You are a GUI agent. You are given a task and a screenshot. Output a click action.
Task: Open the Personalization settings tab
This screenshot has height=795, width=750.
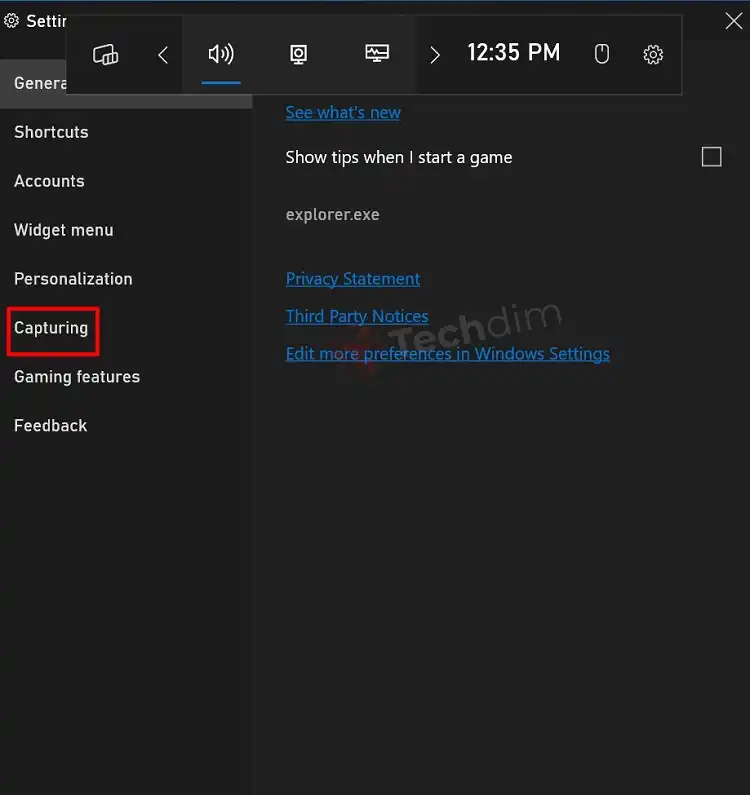click(73, 279)
